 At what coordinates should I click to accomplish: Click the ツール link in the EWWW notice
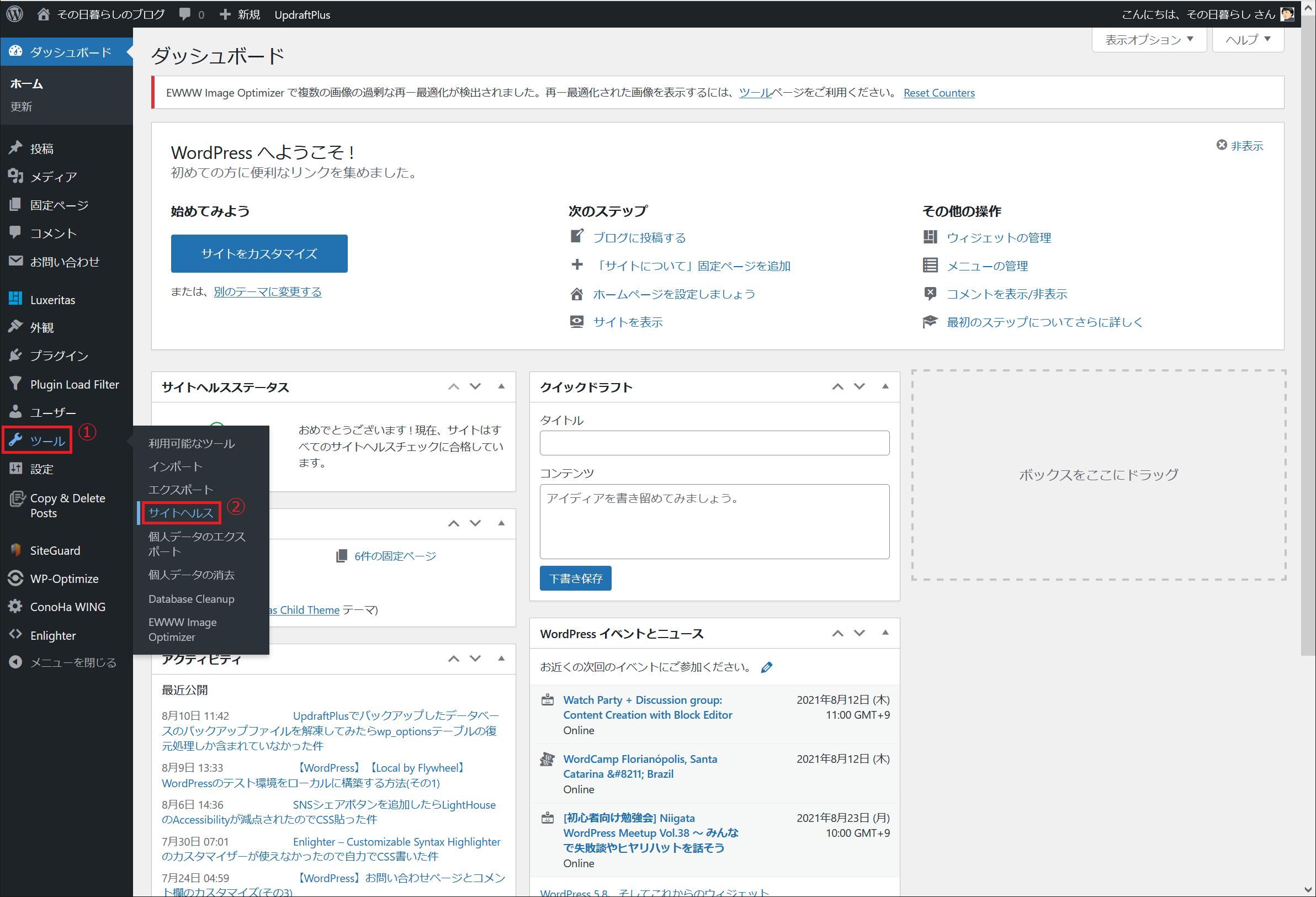coord(755,93)
